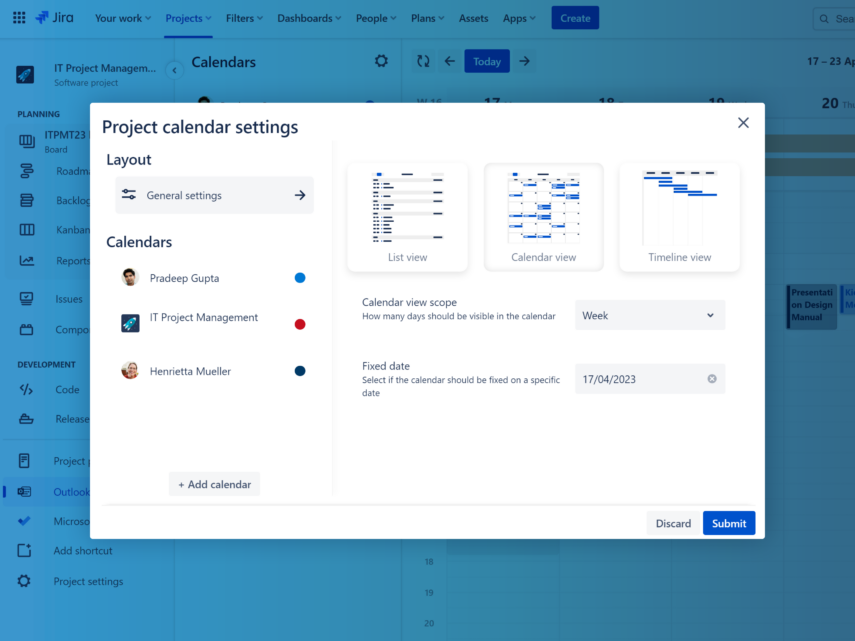Click the Fixed date input field
The height and width of the screenshot is (641, 855).
(650, 379)
